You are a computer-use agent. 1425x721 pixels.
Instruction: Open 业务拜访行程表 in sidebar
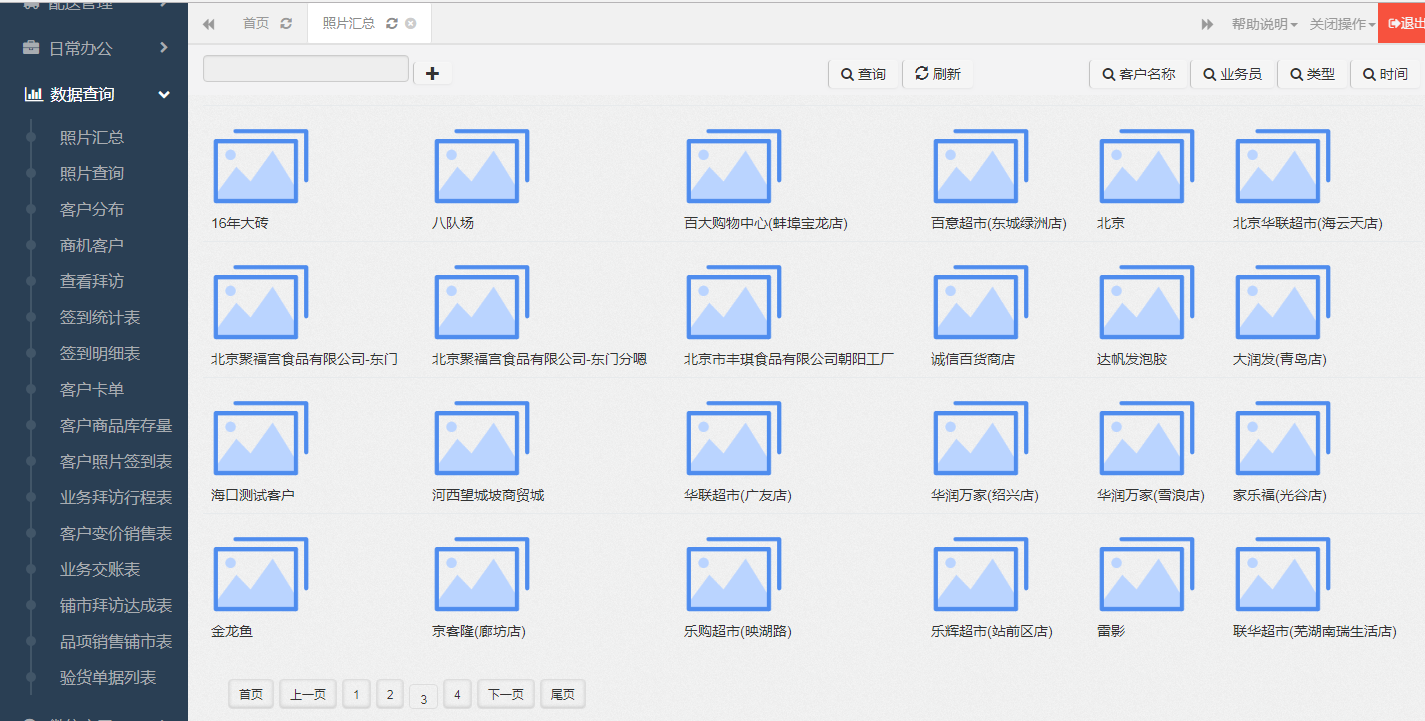pyautogui.click(x=116, y=497)
